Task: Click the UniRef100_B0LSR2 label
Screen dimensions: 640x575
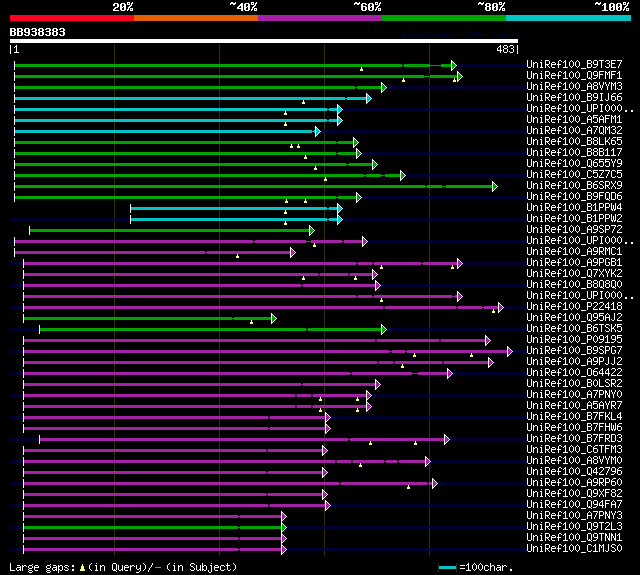Action: coord(574,384)
